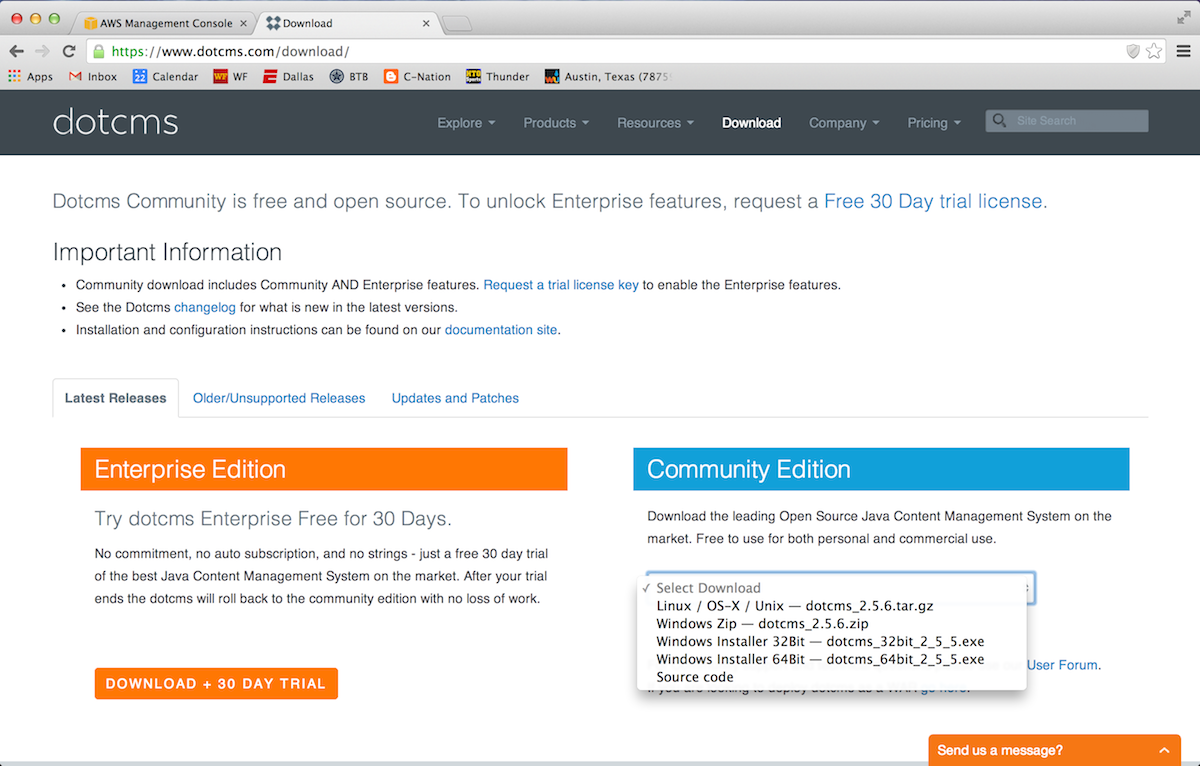Click Request a trial license key link
Image resolution: width=1200 pixels, height=766 pixels.
561,285
